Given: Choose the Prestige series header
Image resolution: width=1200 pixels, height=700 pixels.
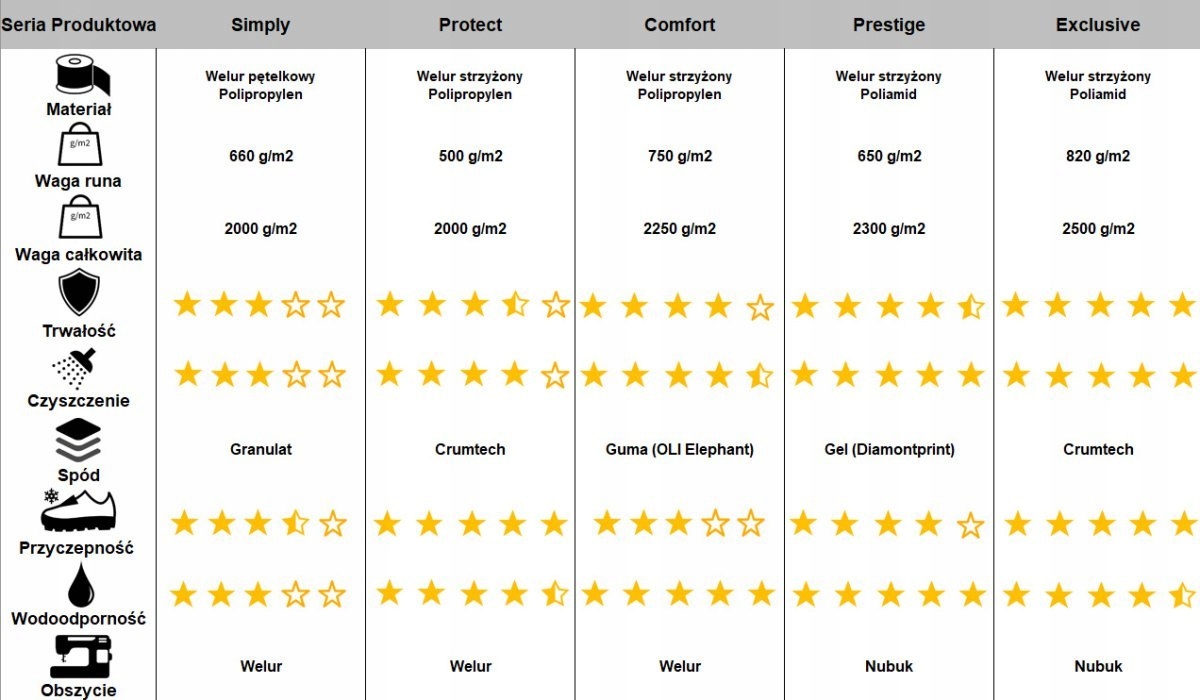Looking at the screenshot, I should tap(889, 25).
